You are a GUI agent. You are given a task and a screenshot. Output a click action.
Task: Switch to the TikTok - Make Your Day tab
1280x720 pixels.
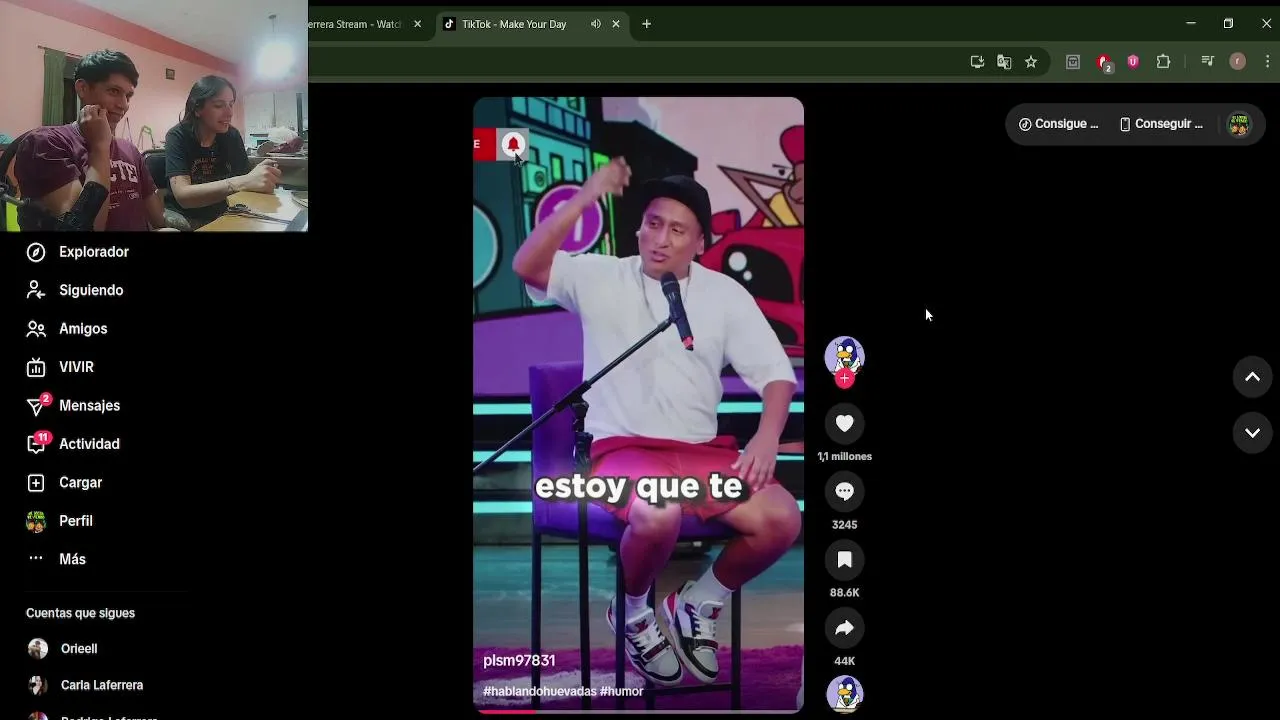(514, 24)
